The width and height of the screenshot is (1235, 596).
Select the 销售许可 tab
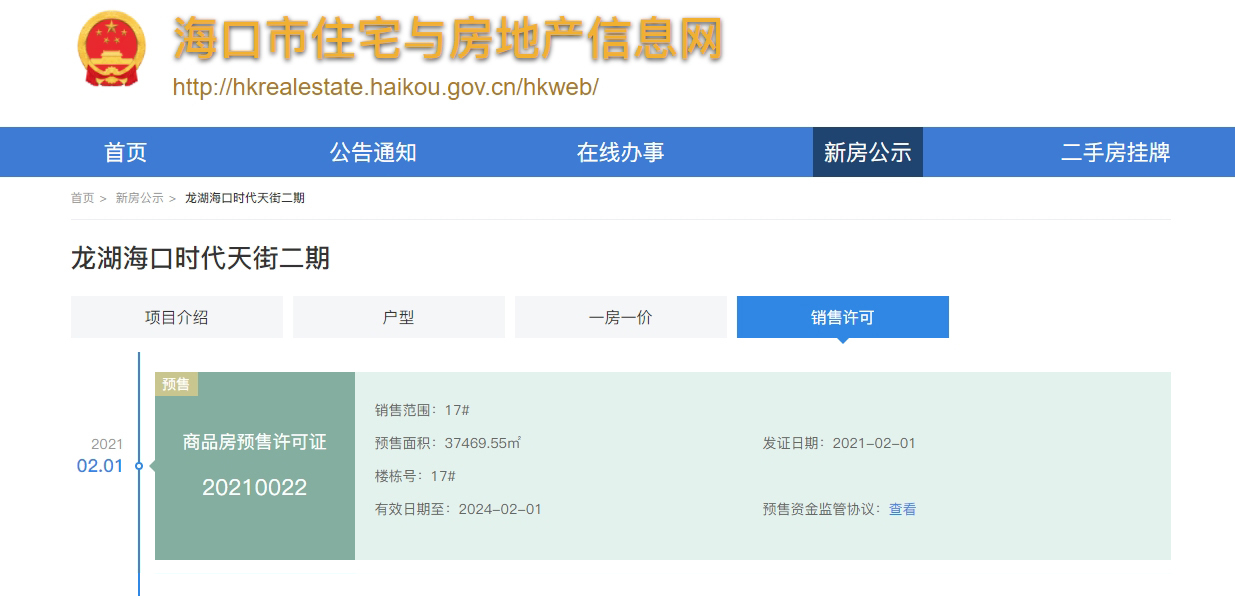(x=843, y=317)
